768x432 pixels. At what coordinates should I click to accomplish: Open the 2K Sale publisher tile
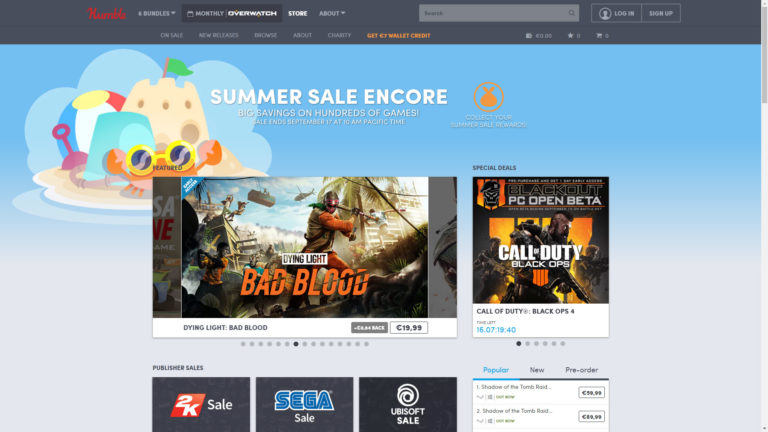[x=201, y=405]
